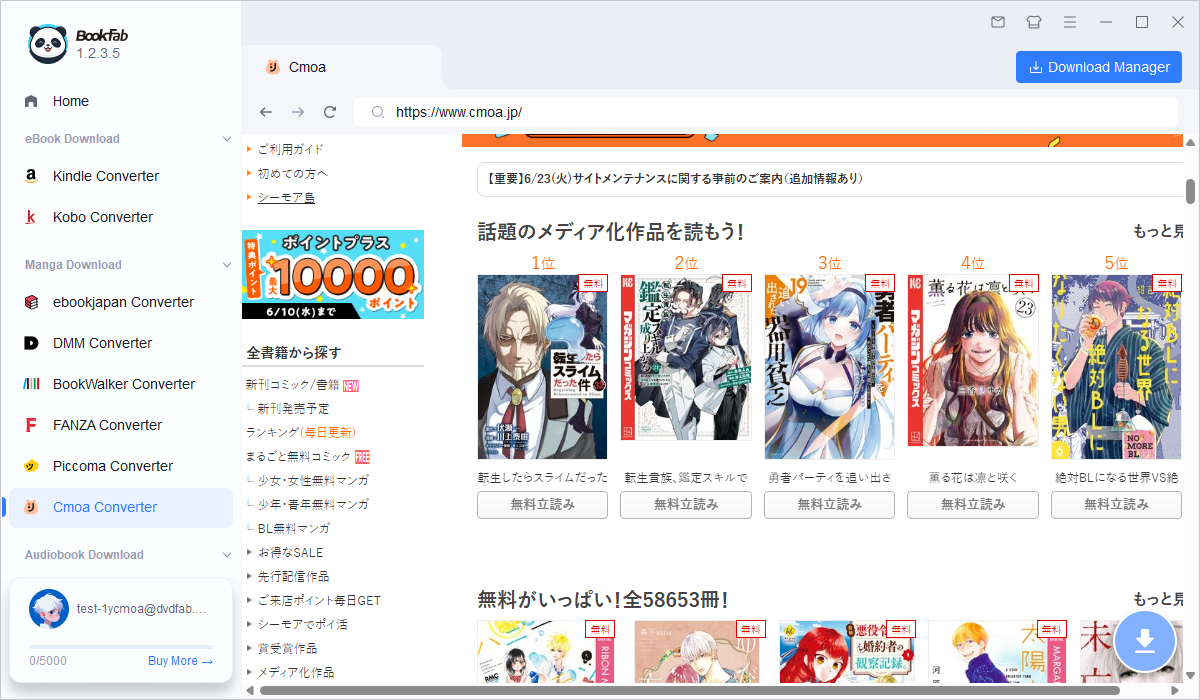Go forward in the browser
The image size is (1200, 700).
coord(297,112)
